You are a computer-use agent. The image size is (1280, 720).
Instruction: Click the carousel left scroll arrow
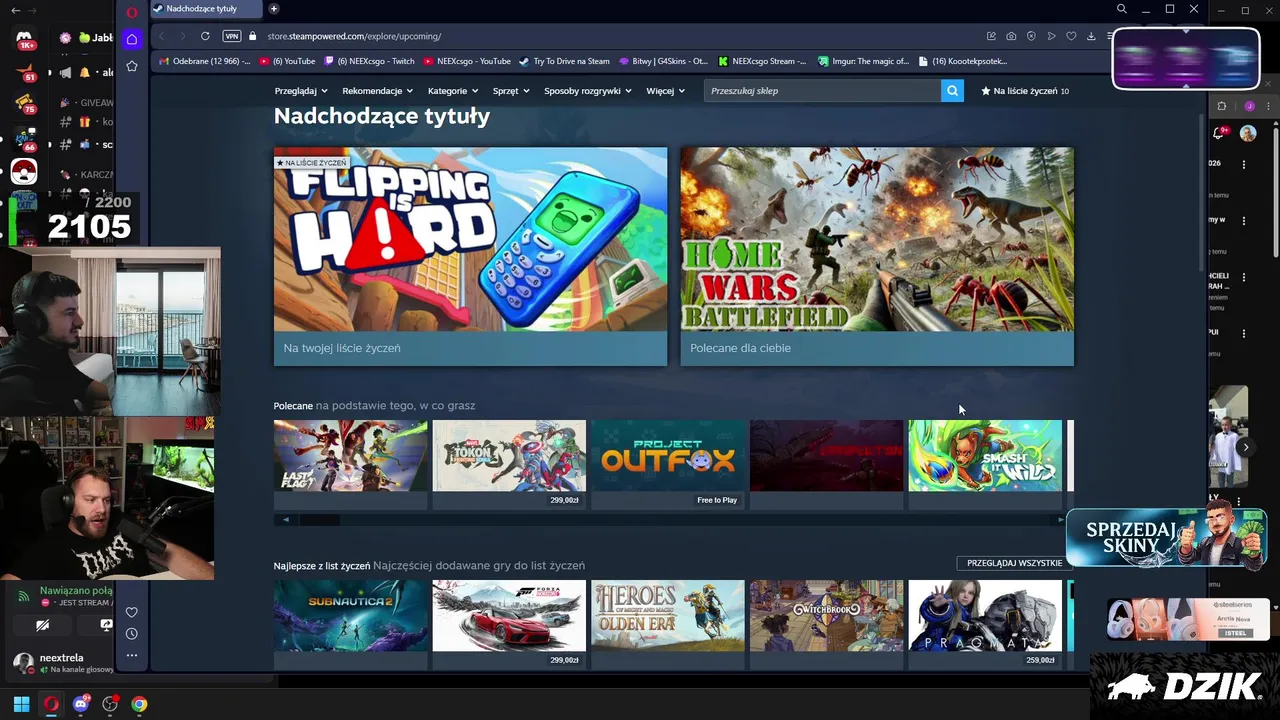pos(285,519)
